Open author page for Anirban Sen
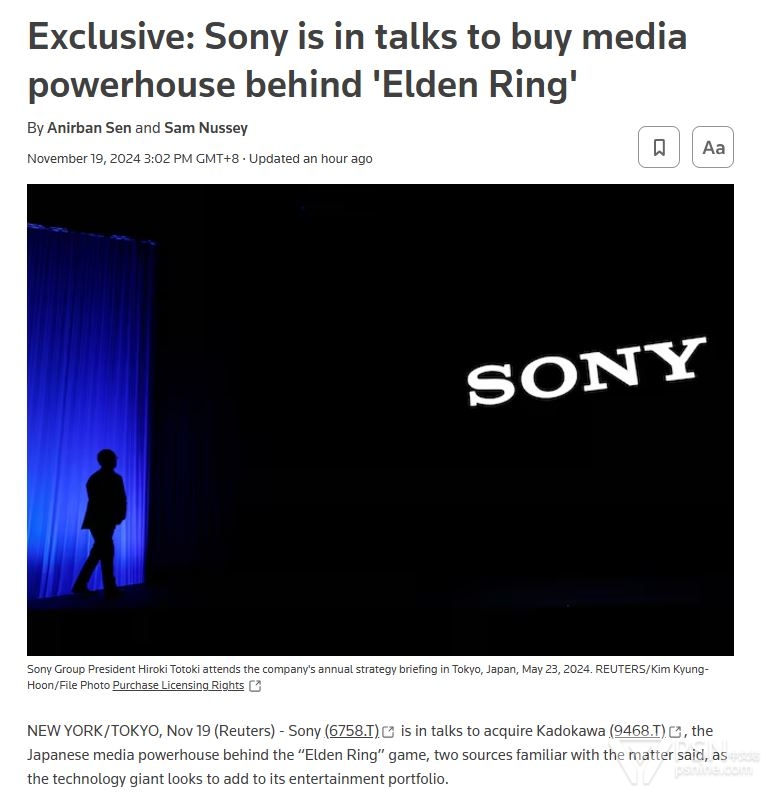Viewport: 772px width, 797px height. 89,128
